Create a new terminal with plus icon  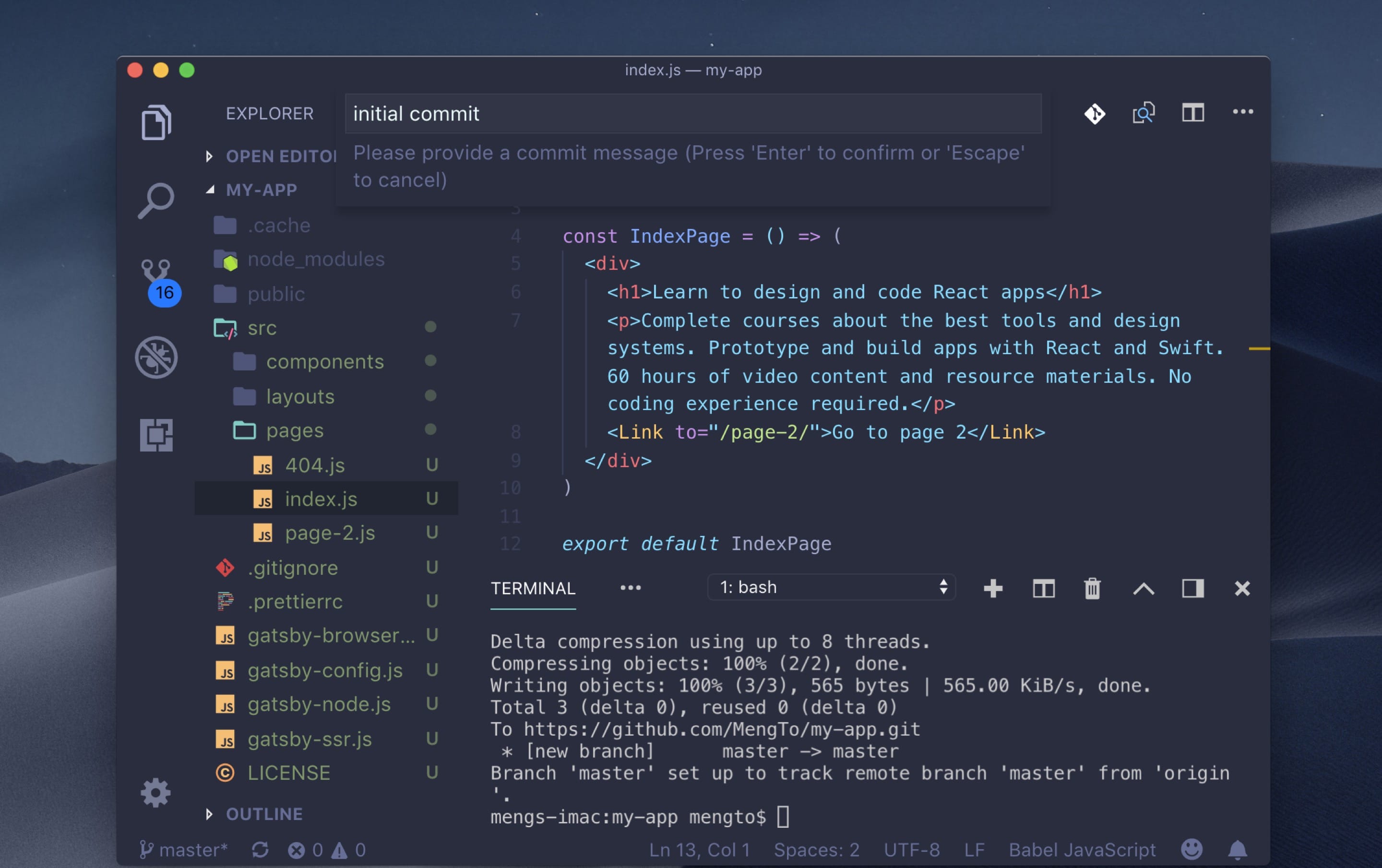[x=993, y=588]
